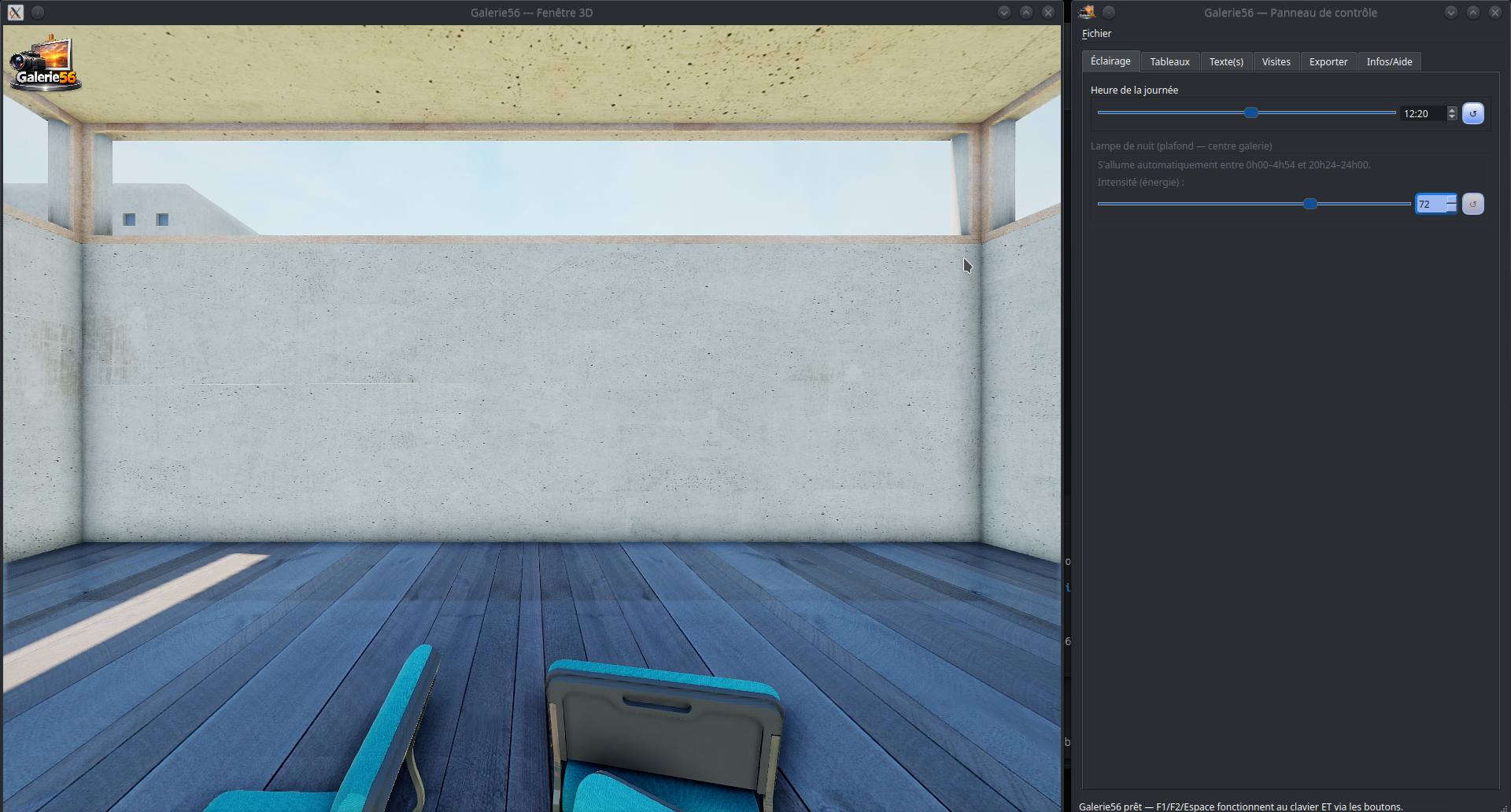
Task: Increase the hour of day with up arrow
Action: (1452, 110)
